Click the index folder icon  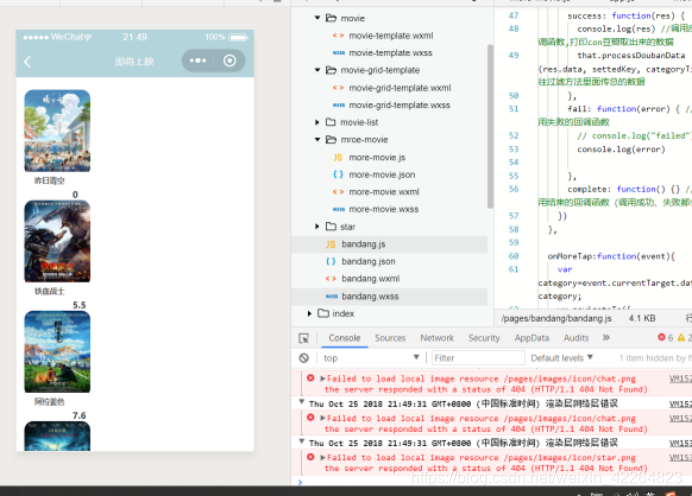323,313
